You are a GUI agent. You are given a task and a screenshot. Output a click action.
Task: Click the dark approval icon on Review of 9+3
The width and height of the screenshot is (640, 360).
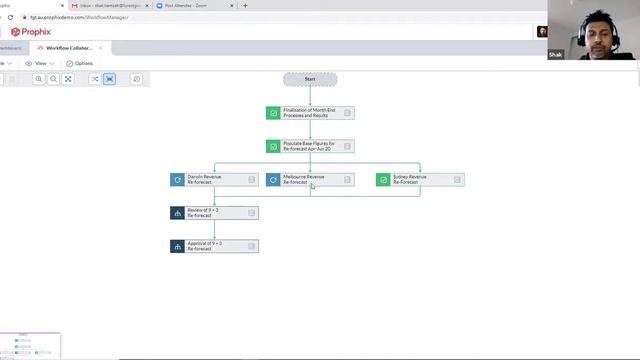pos(178,213)
